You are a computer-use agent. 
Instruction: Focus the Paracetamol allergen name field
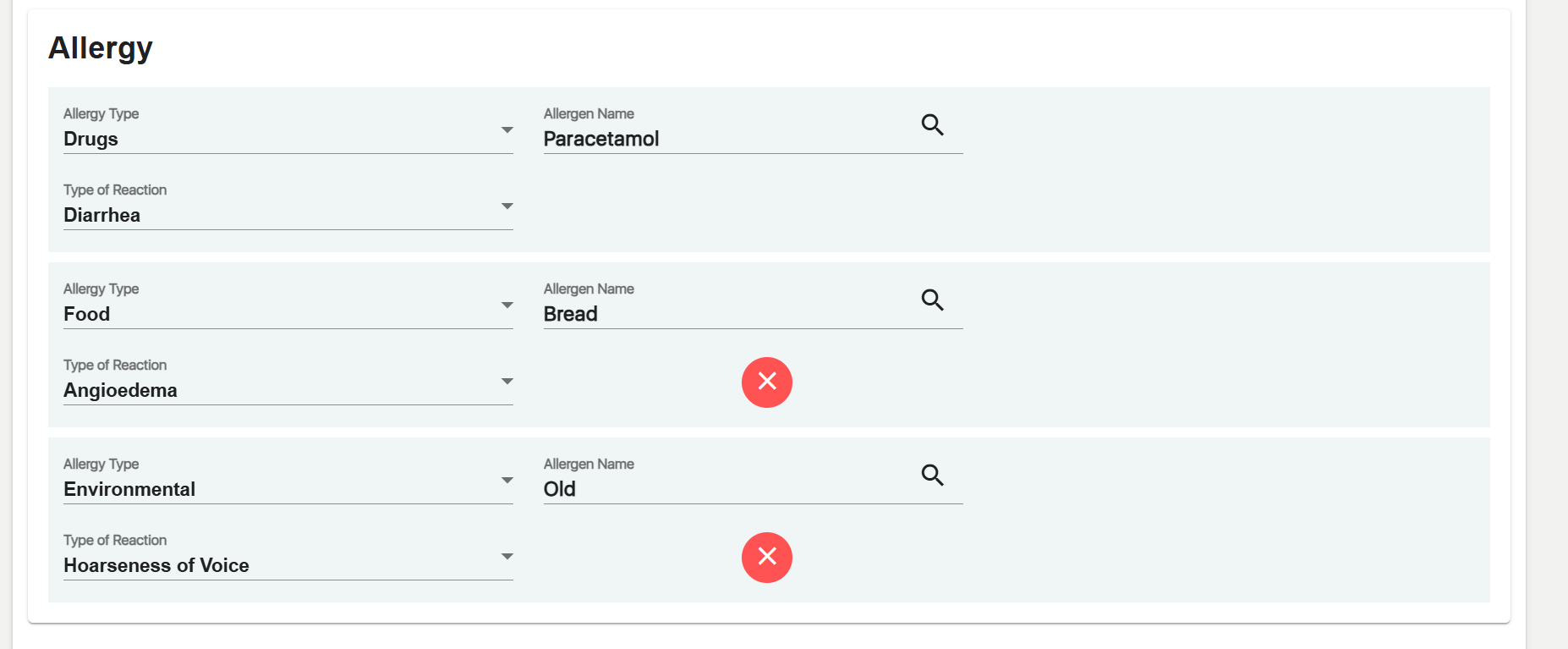tap(727, 140)
